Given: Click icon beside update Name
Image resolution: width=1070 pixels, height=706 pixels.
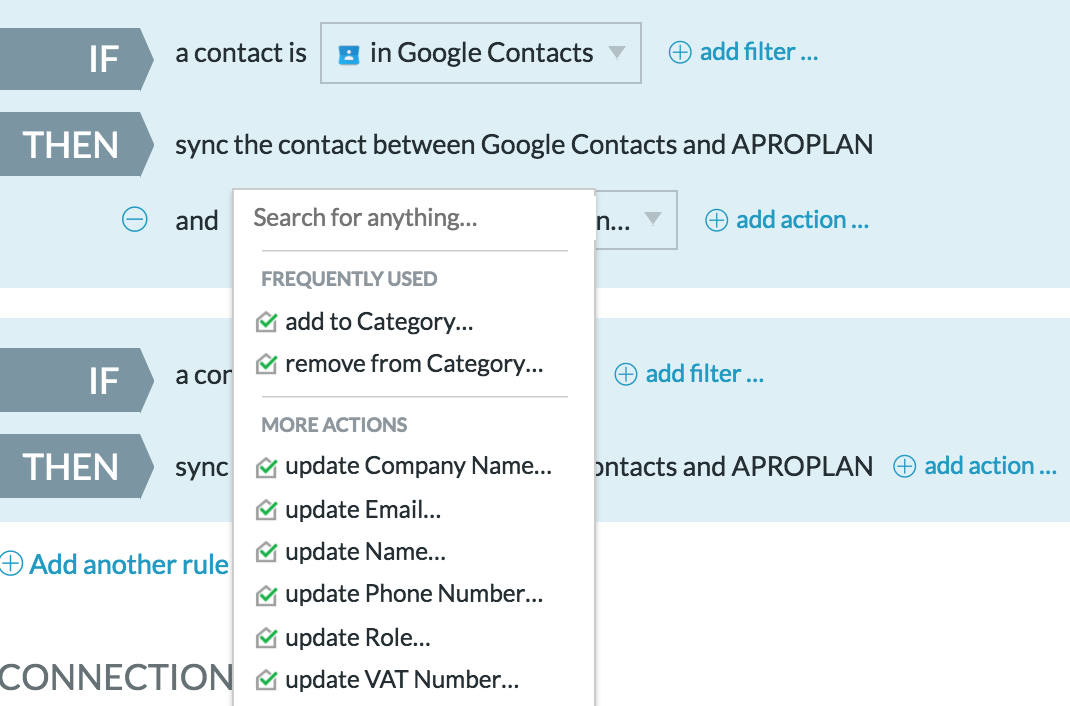Looking at the screenshot, I should pyautogui.click(x=266, y=552).
